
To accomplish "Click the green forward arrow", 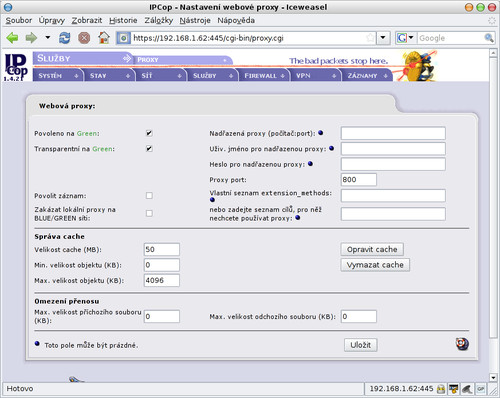I will [x=31, y=38].
